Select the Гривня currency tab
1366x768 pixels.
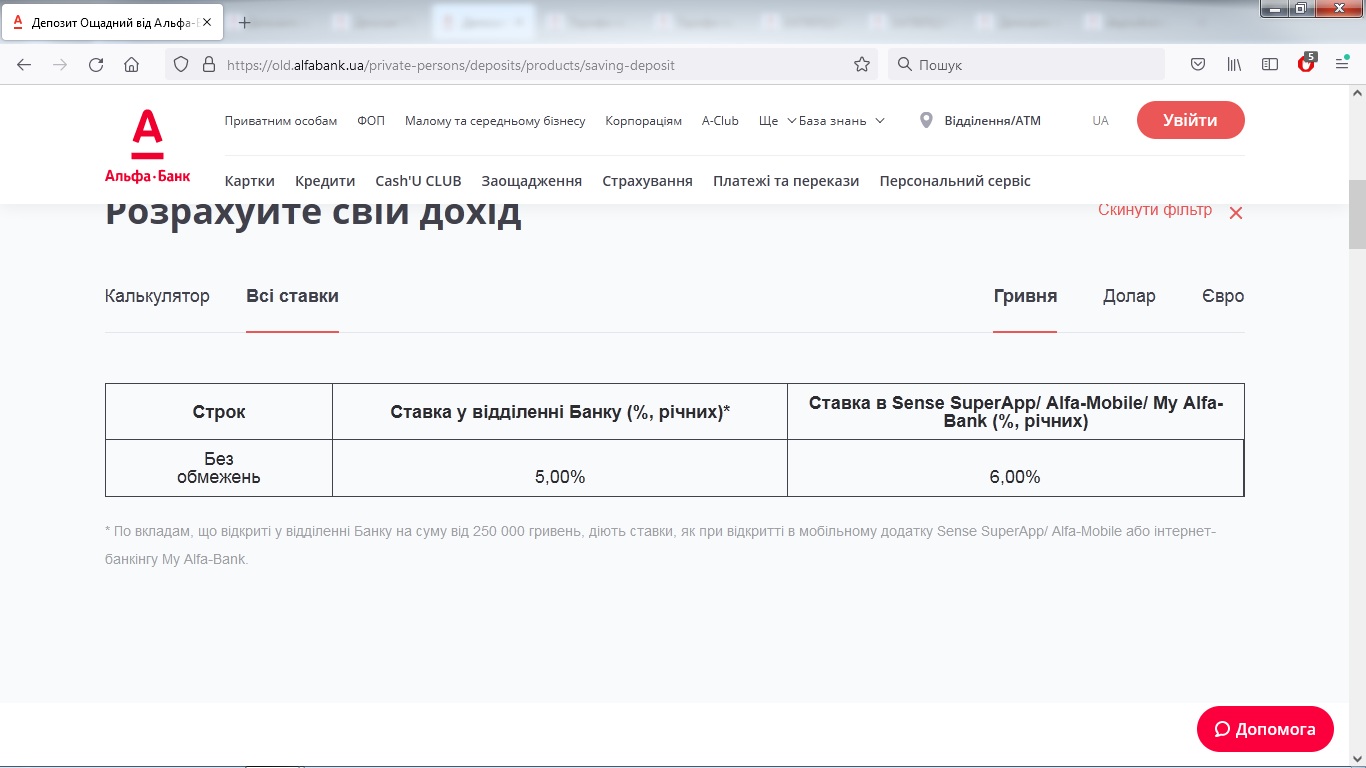(1025, 296)
